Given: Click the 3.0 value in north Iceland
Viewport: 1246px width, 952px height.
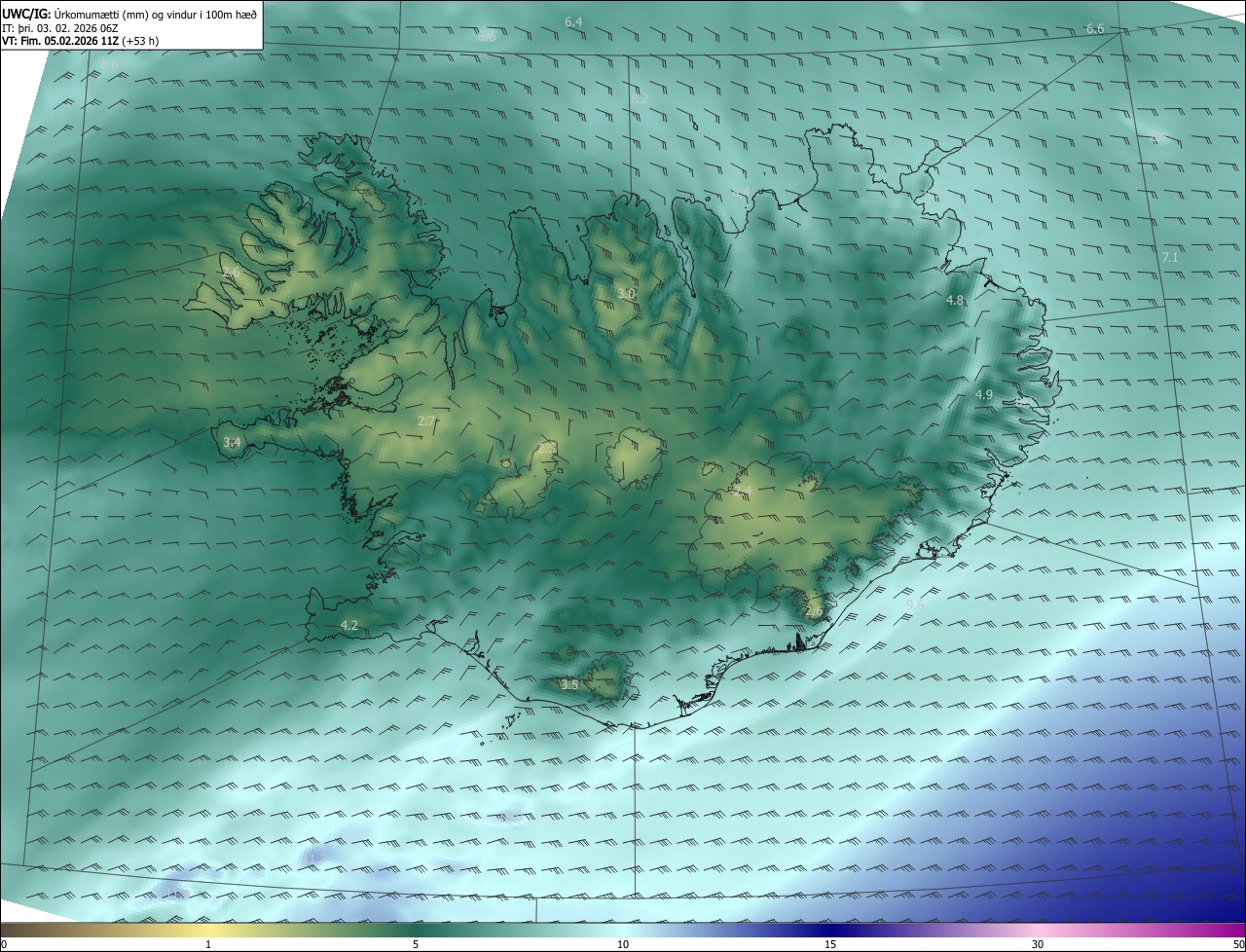Looking at the screenshot, I should [x=626, y=293].
